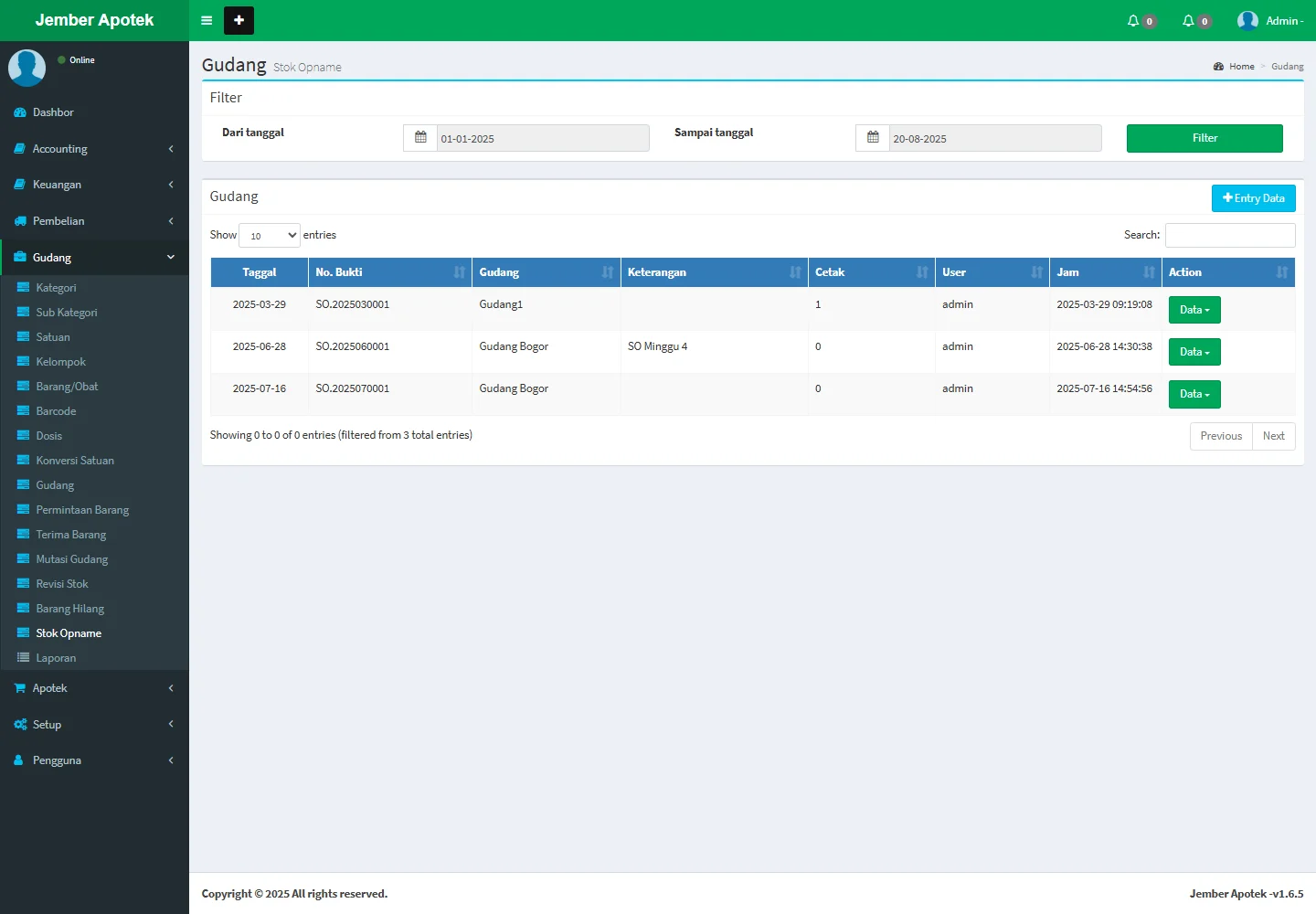Click the Home breadcrumb link

1241,67
